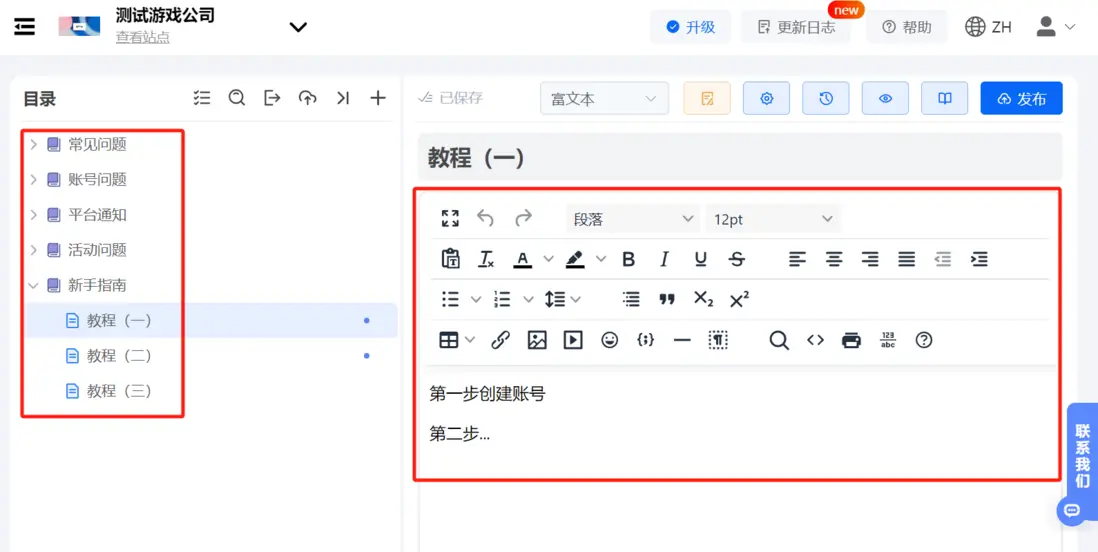1098x552 pixels.
Task: Open line height options
Action: 562,300
